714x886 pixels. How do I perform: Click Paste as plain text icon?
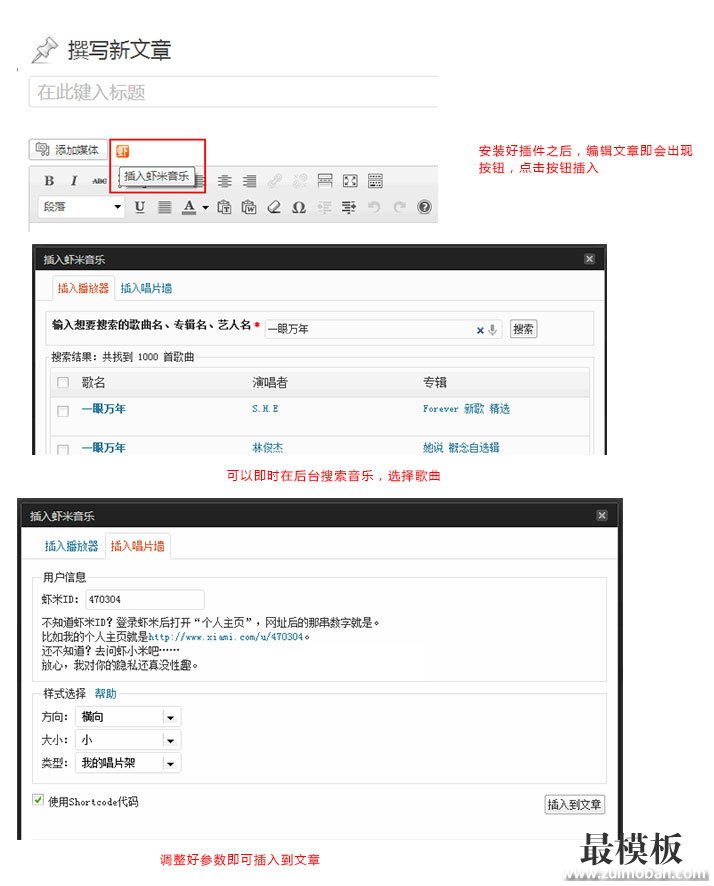pyautogui.click(x=224, y=207)
